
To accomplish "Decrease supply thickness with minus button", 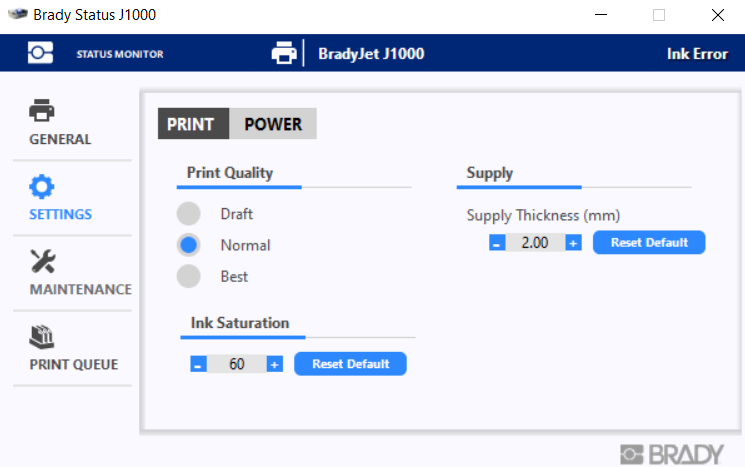I will [497, 243].
